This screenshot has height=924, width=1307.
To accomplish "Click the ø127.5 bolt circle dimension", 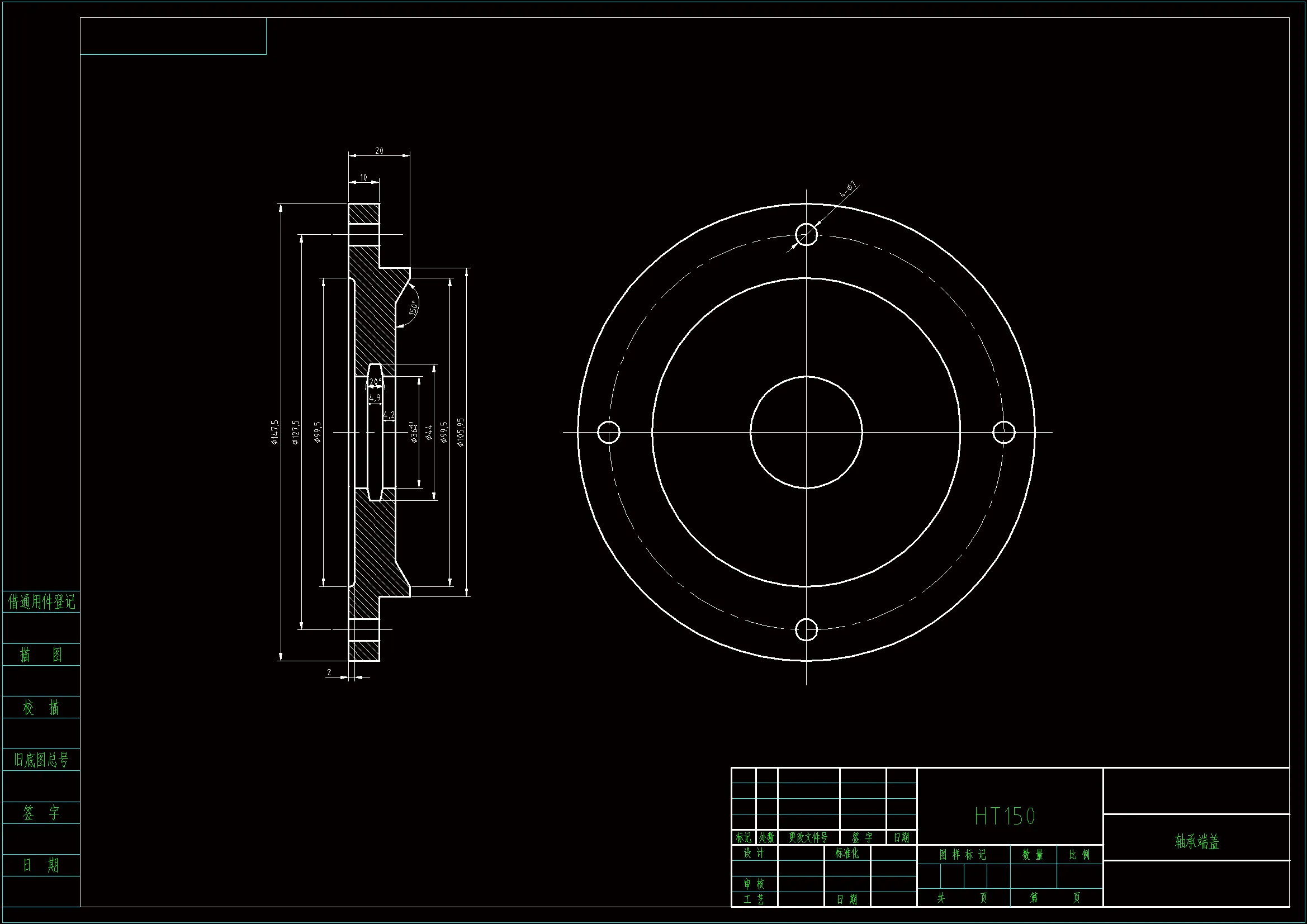I will click(295, 432).
